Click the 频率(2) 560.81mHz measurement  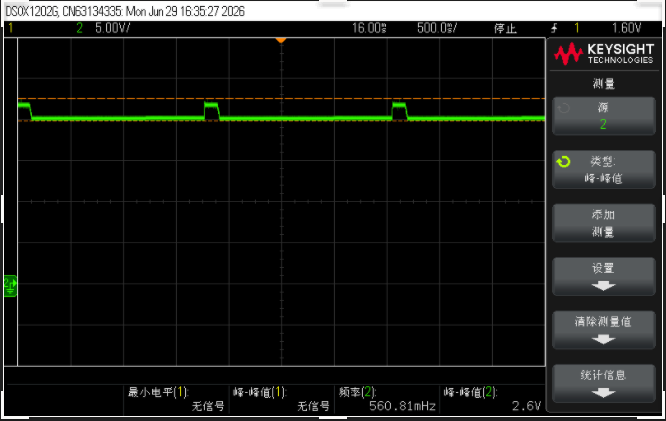click(387, 399)
